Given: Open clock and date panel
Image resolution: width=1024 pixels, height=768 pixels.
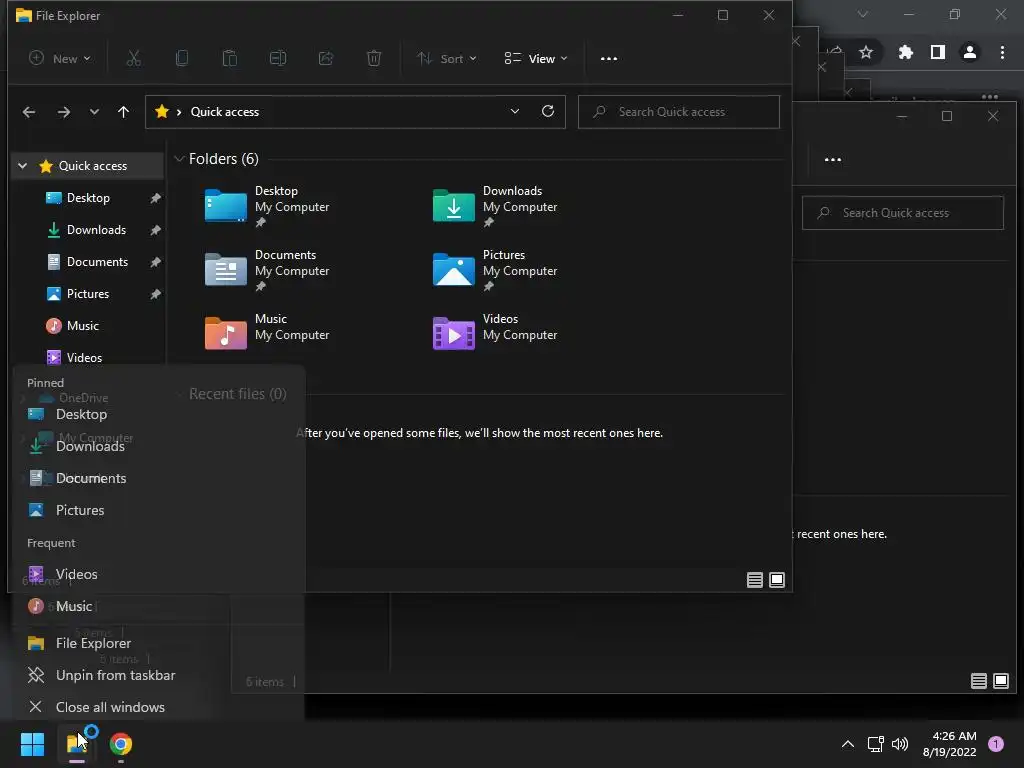Looking at the screenshot, I should click(x=949, y=744).
